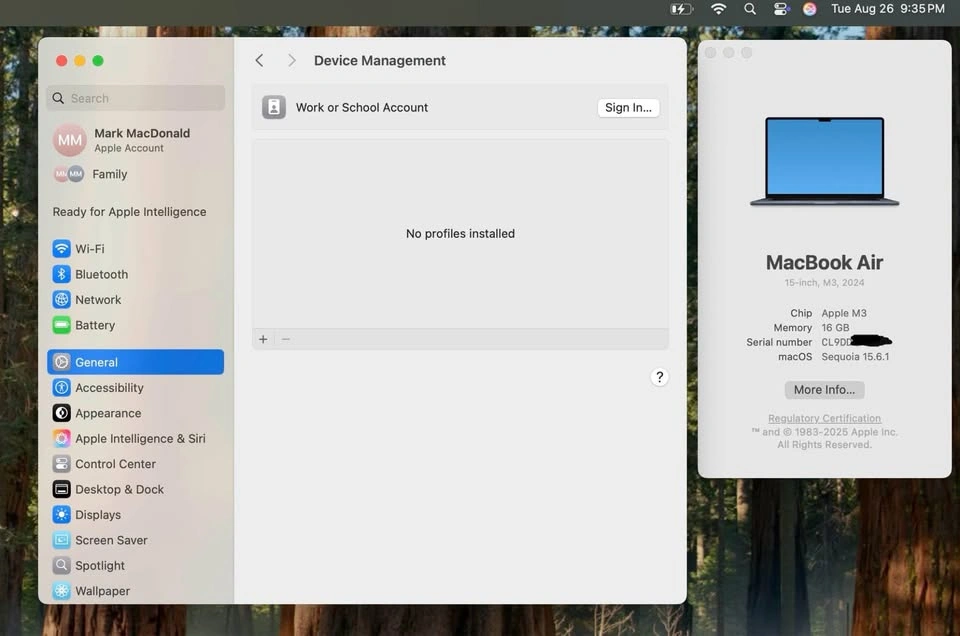The image size is (960, 636).
Task: Open Bluetooth settings pane
Action: (x=100, y=274)
